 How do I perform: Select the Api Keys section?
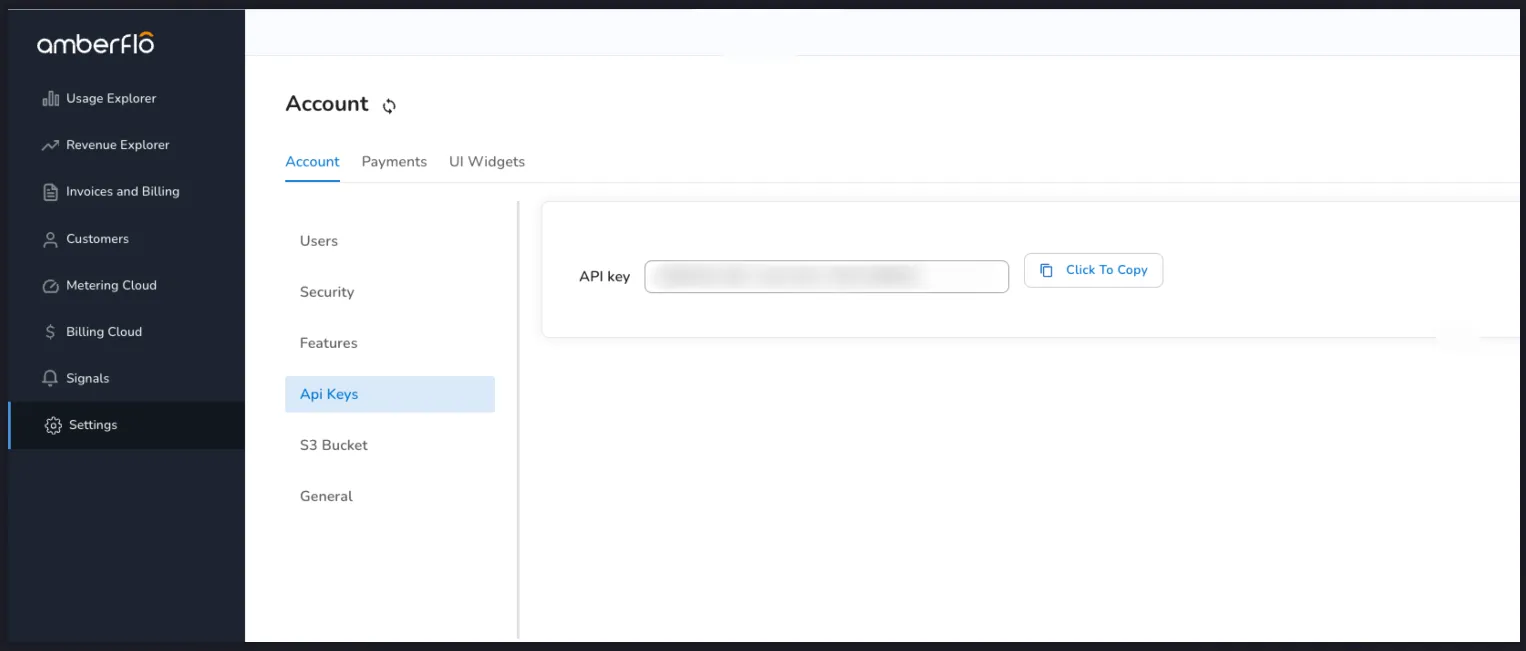(x=390, y=394)
